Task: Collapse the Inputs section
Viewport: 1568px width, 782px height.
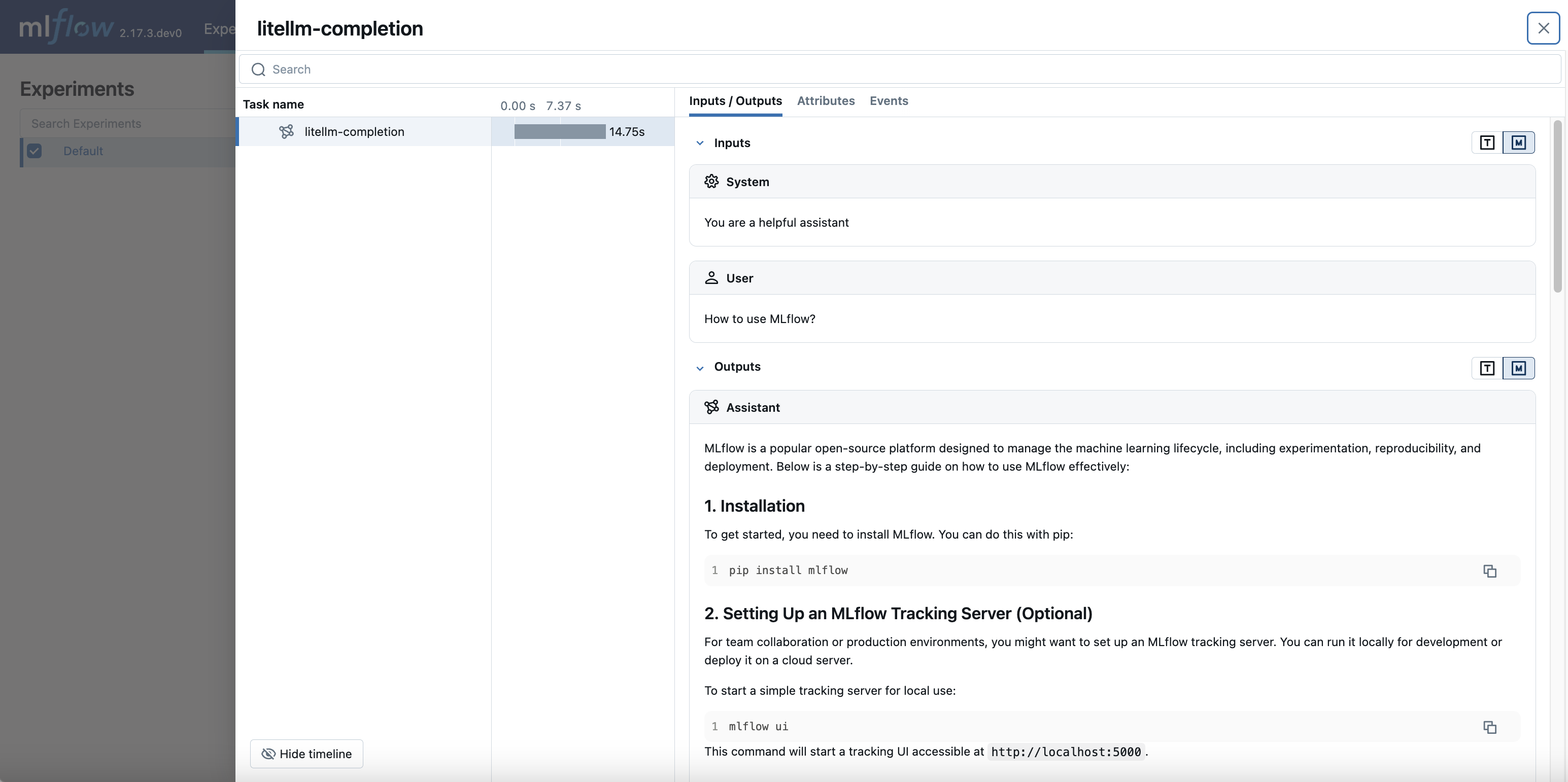Action: [700, 143]
